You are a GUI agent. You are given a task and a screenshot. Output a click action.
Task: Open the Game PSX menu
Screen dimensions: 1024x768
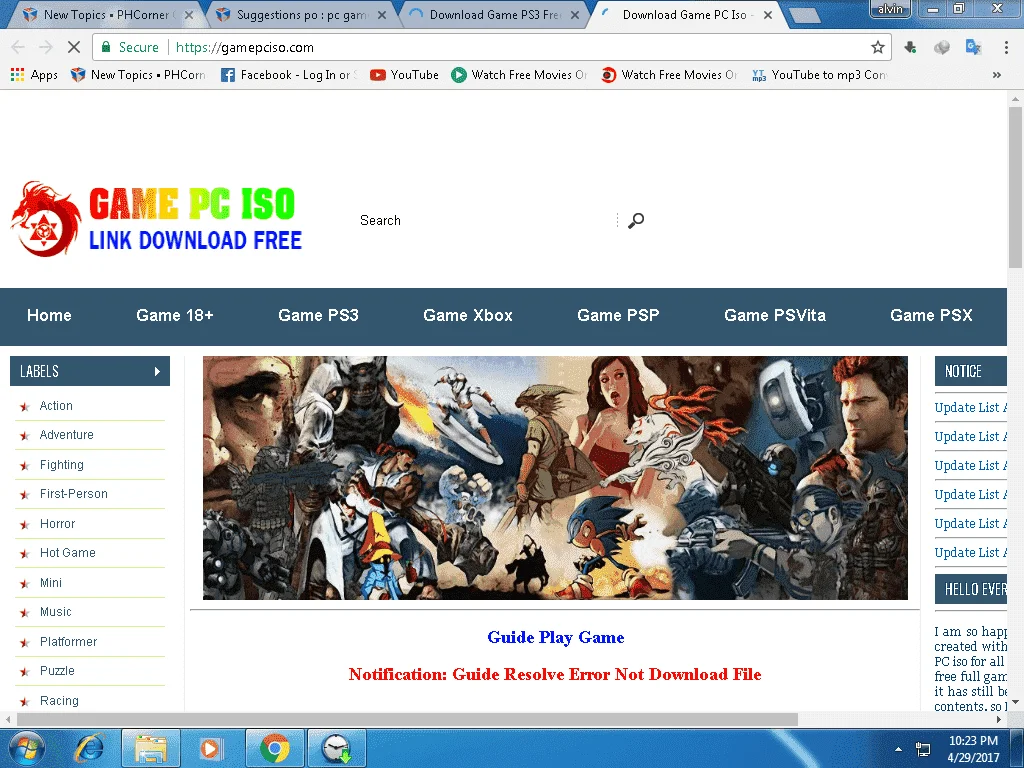[x=931, y=315]
